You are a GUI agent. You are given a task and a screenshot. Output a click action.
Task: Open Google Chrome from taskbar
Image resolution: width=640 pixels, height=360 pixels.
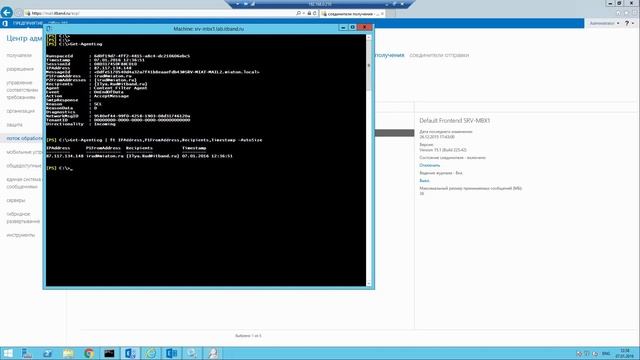pos(89,353)
